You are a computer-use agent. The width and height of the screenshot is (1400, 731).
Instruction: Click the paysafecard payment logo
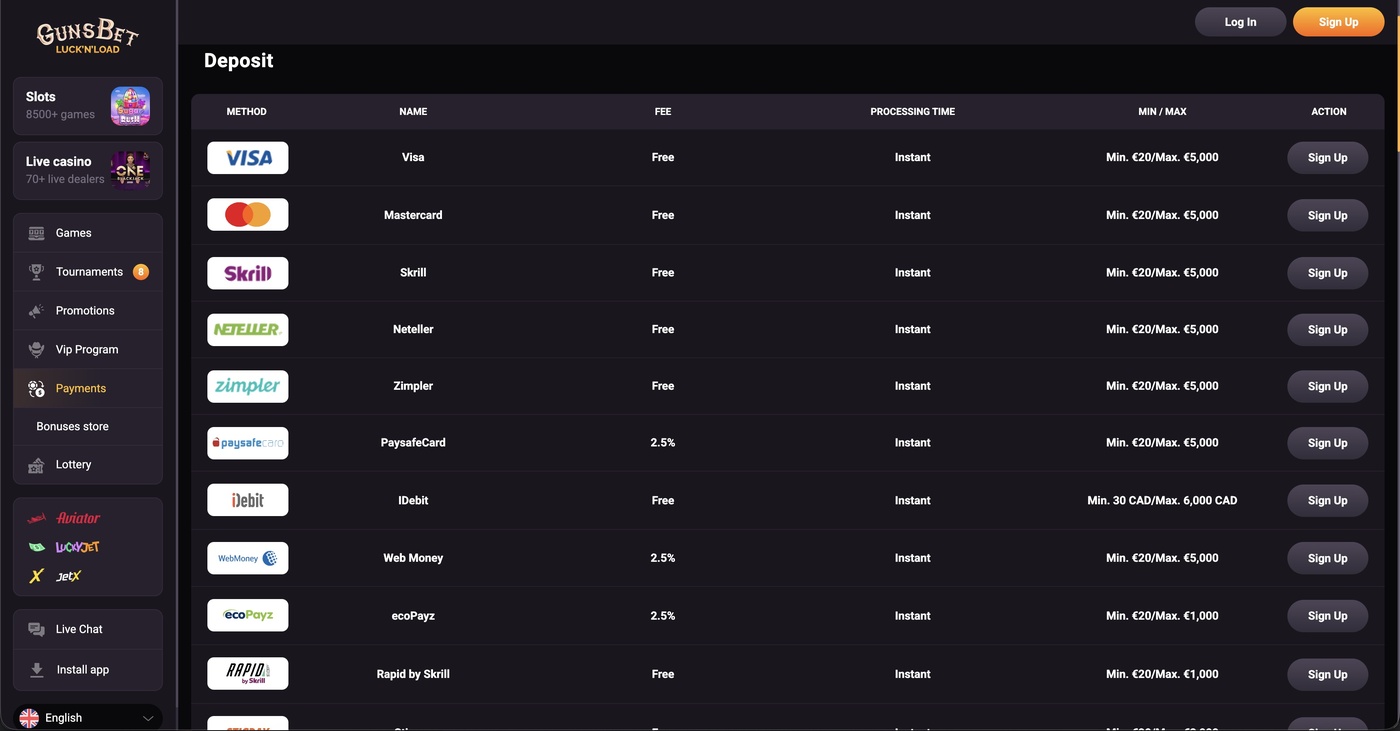click(248, 443)
